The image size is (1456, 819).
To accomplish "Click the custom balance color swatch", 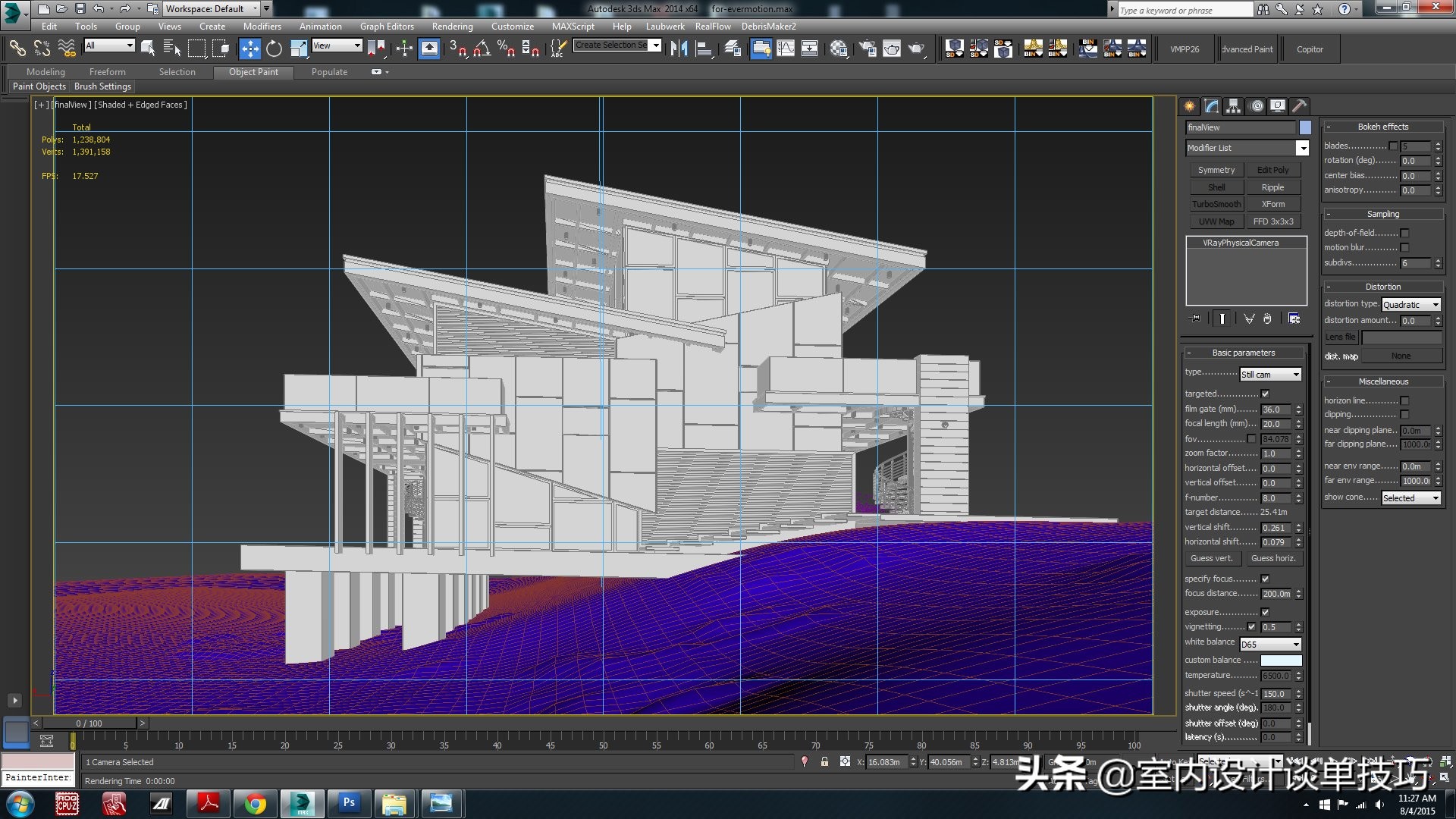I will click(1281, 660).
